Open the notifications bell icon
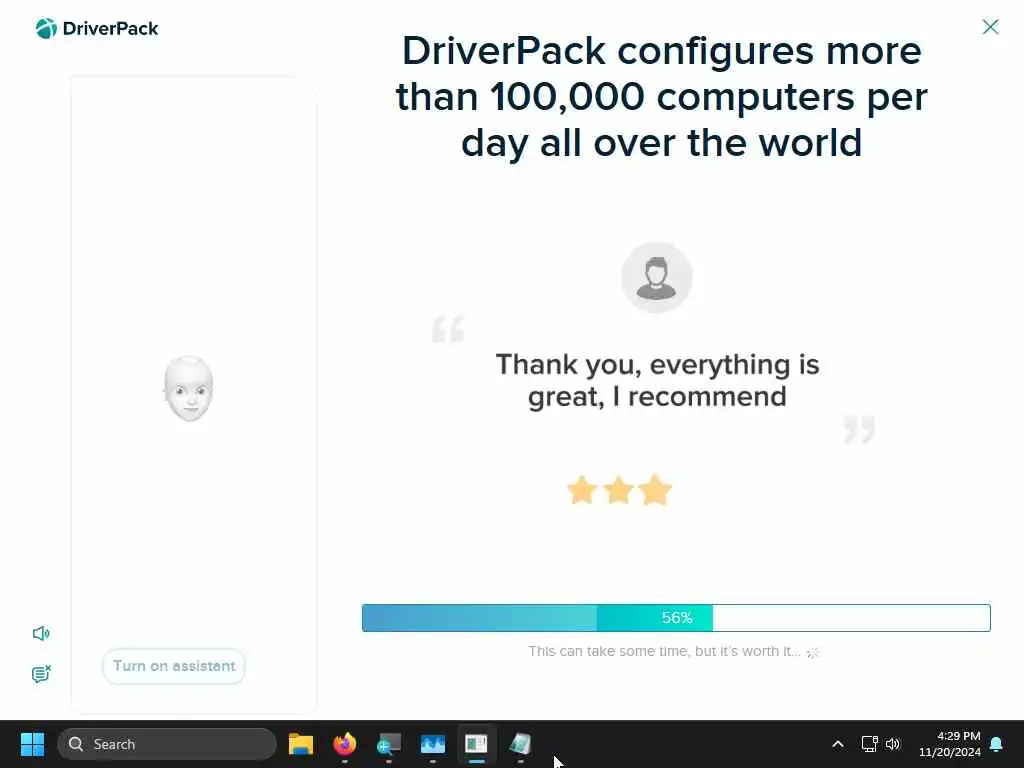 (997, 744)
